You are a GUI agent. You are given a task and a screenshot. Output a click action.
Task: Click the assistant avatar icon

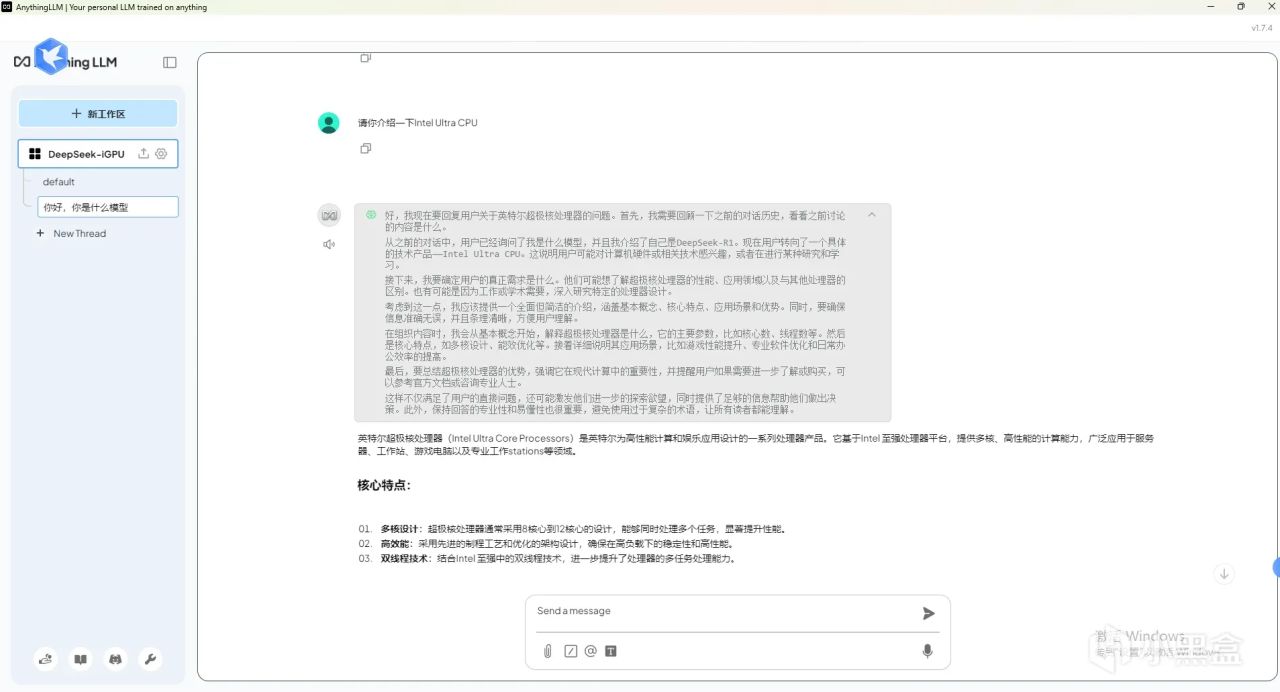pyautogui.click(x=329, y=215)
